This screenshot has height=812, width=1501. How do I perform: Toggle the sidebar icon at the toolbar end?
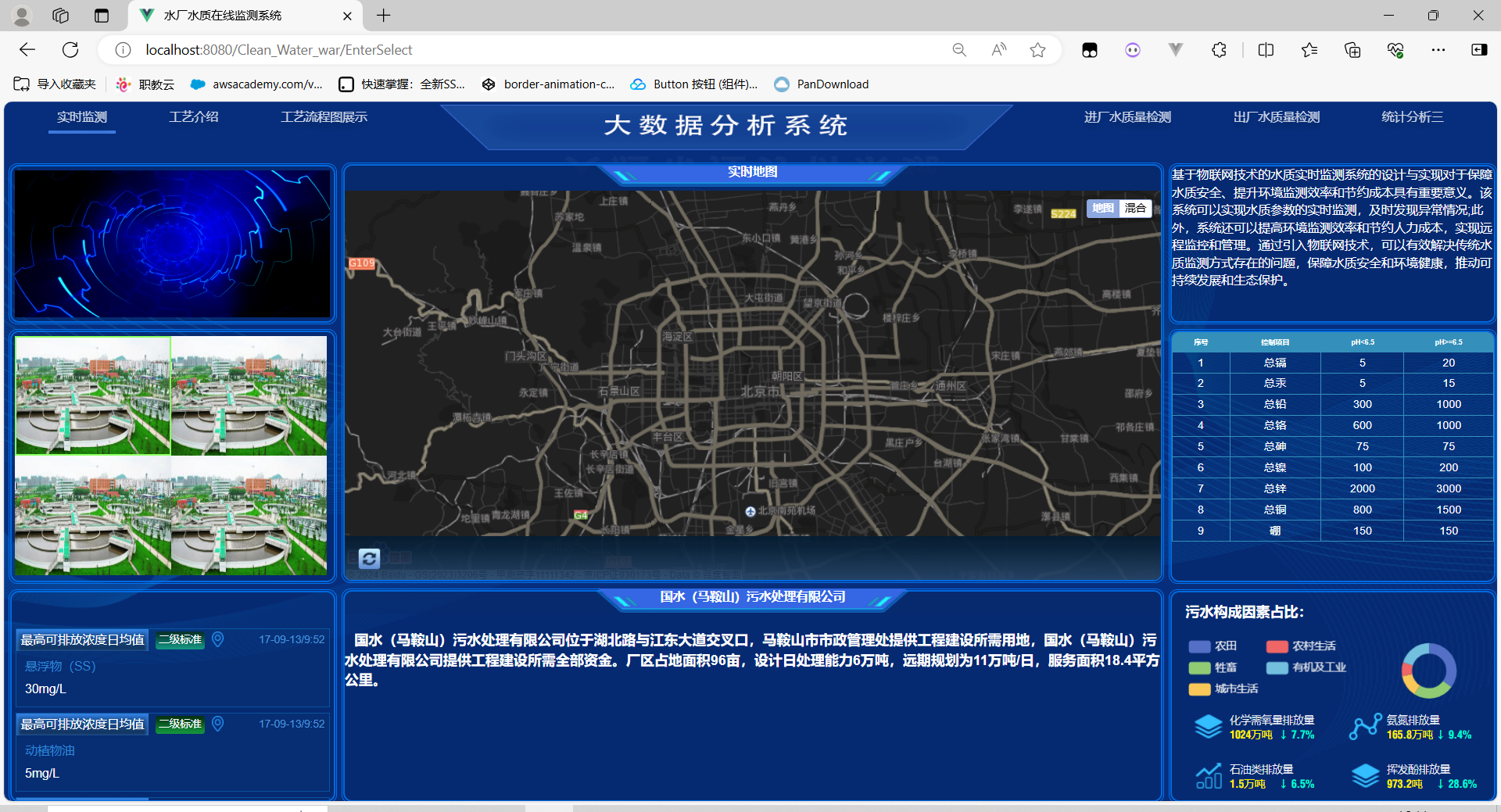click(1479, 50)
